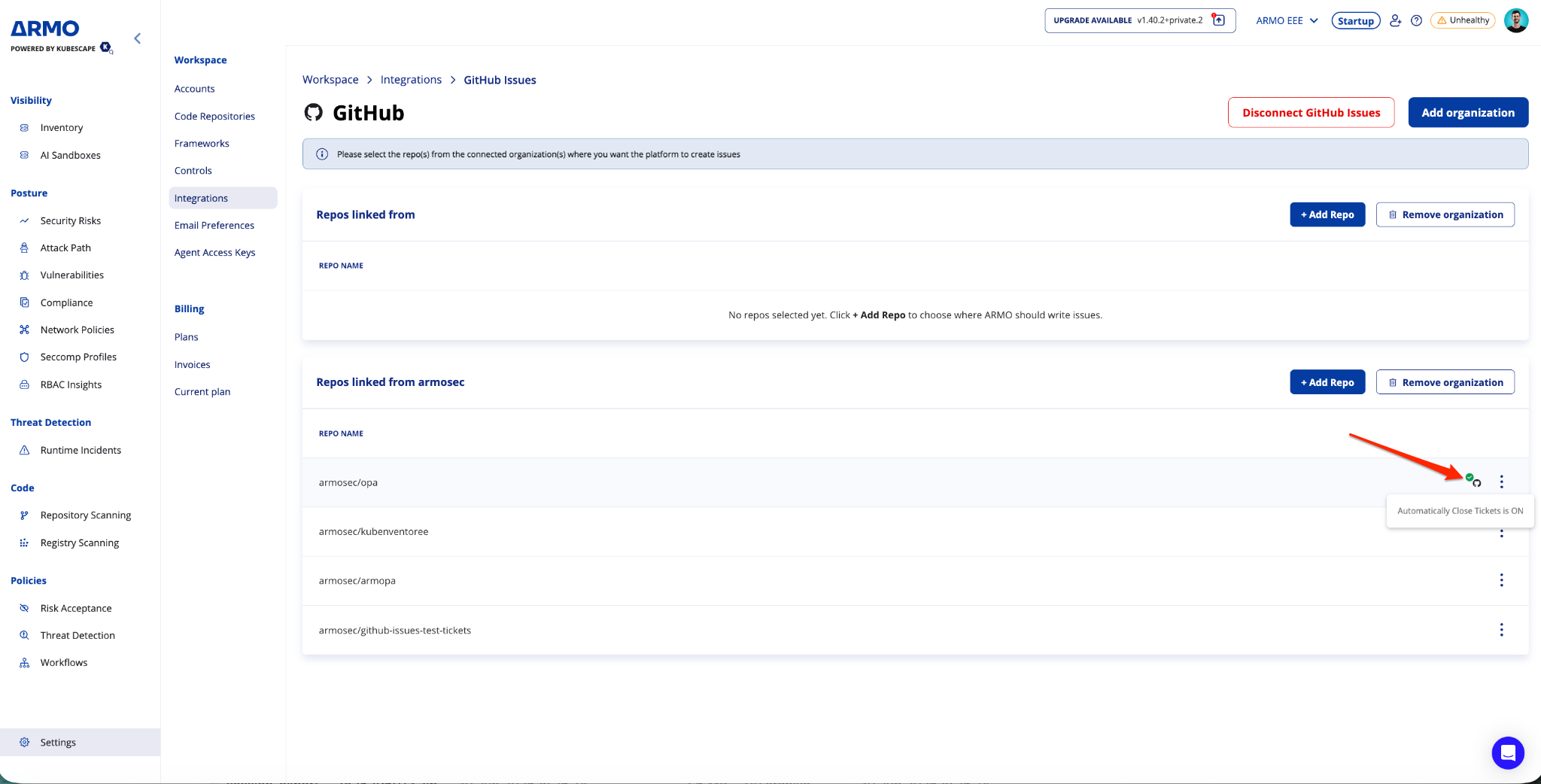This screenshot has width=1541, height=784.
Task: Click the Security Risks chart icon
Action: tap(24, 220)
